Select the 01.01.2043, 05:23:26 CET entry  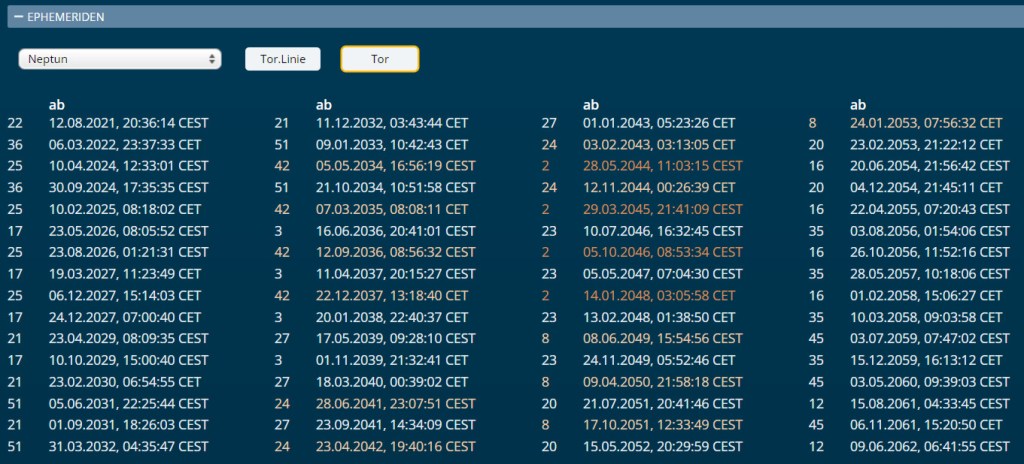(659, 123)
